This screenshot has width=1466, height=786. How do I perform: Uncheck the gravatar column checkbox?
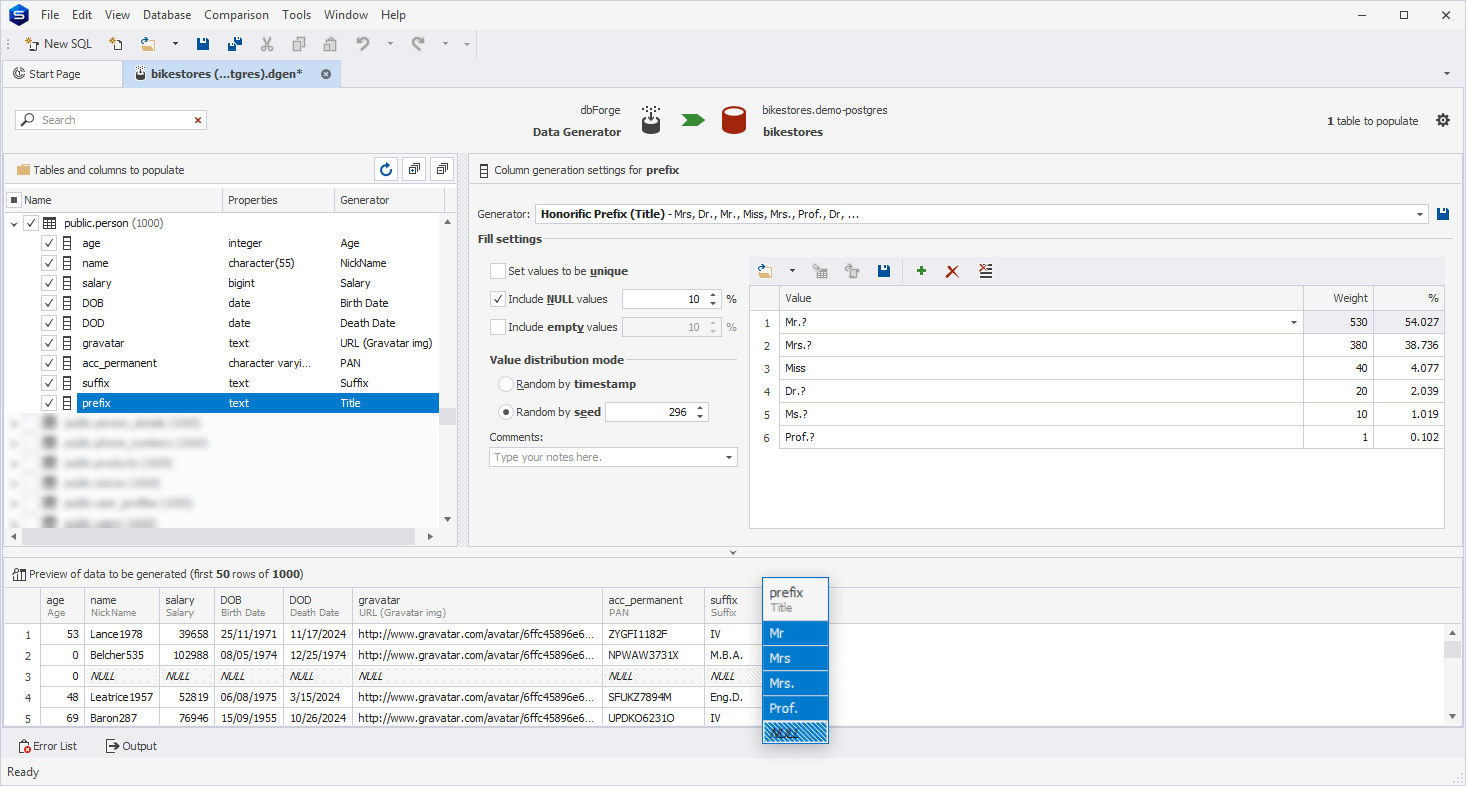[x=49, y=344]
